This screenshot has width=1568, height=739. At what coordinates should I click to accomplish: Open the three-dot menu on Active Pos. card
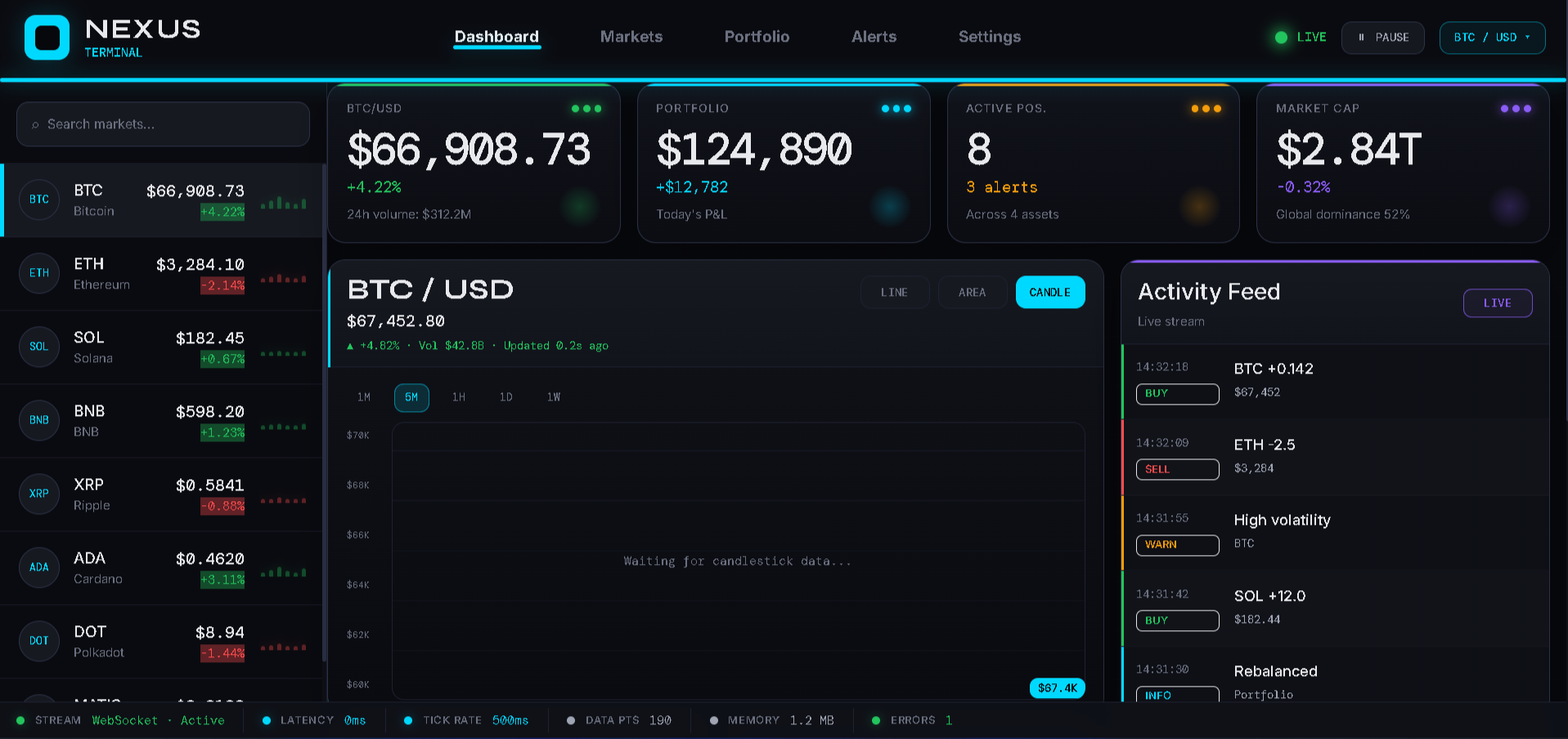click(1206, 109)
